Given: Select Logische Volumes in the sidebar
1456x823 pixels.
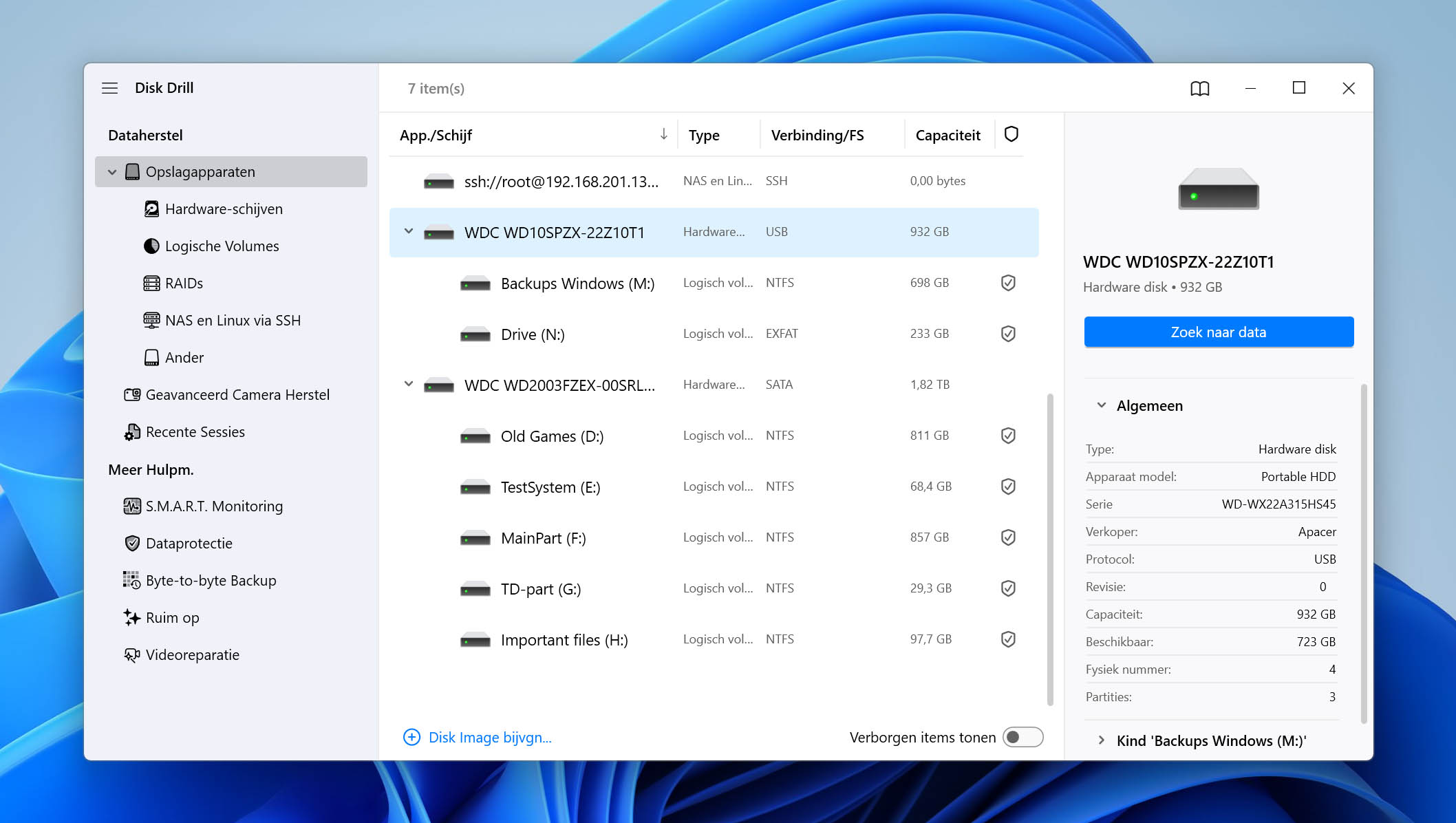Looking at the screenshot, I should click(x=221, y=246).
